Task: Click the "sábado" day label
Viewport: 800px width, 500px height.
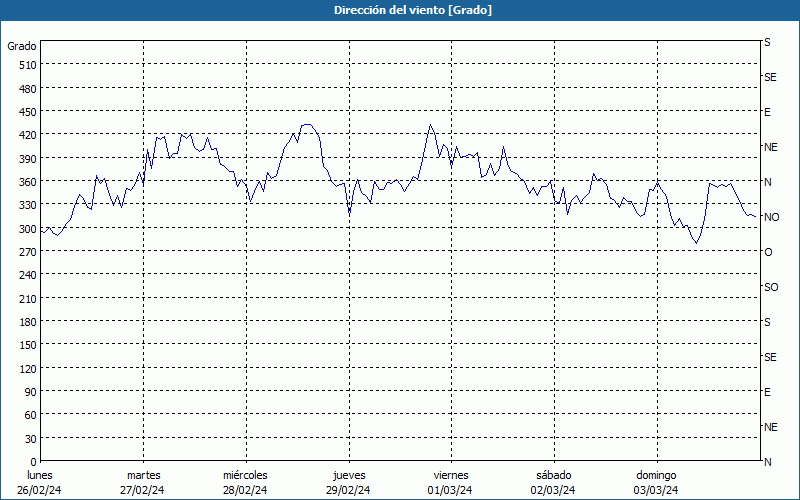Action: (x=554, y=476)
